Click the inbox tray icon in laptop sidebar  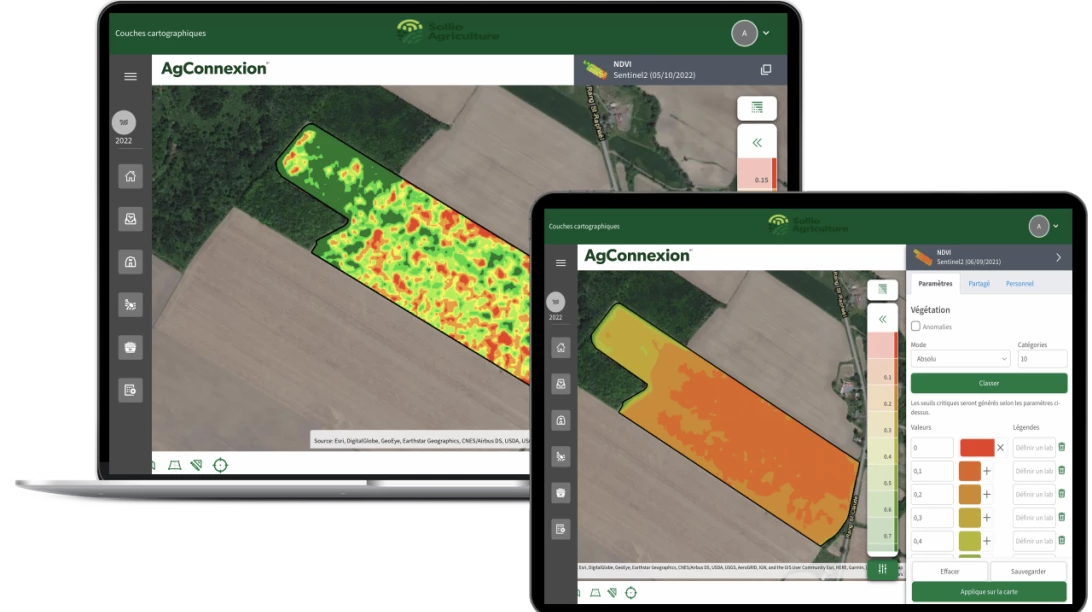[130, 219]
